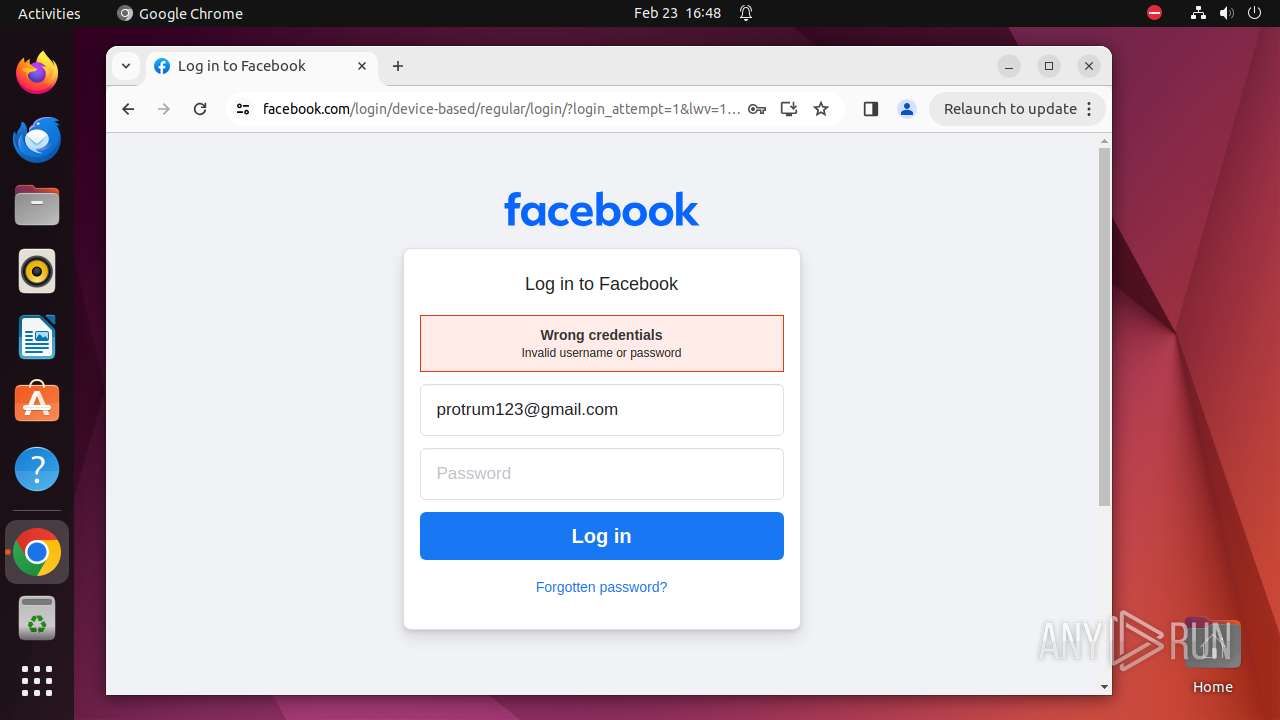The width and height of the screenshot is (1280, 720).
Task: Click the facebook logo
Action: click(x=601, y=209)
